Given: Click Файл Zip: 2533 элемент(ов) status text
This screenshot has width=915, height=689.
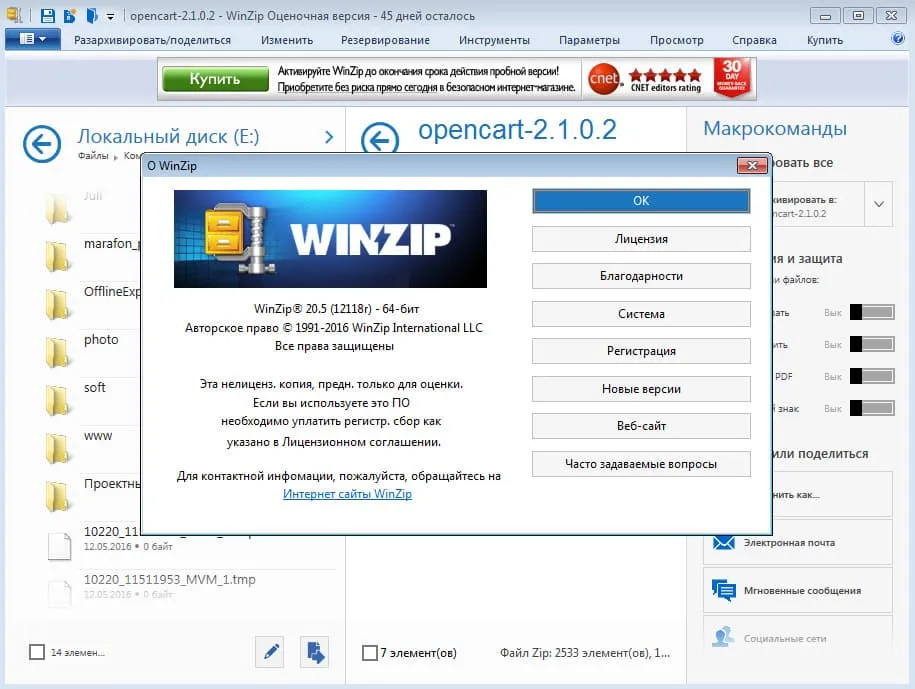Looking at the screenshot, I should [x=585, y=653].
